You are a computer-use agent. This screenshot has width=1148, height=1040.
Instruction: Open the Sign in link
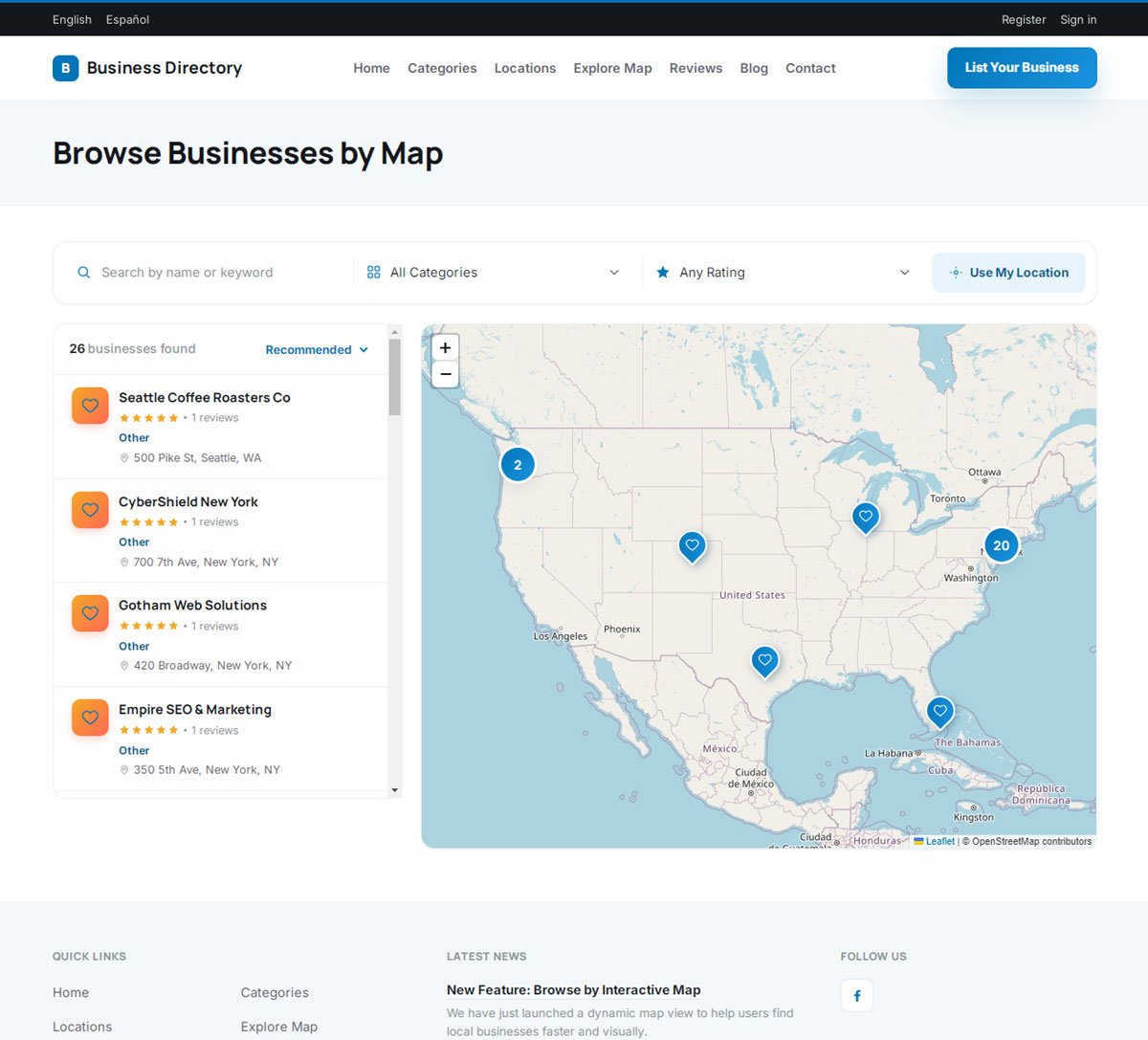[1078, 19]
